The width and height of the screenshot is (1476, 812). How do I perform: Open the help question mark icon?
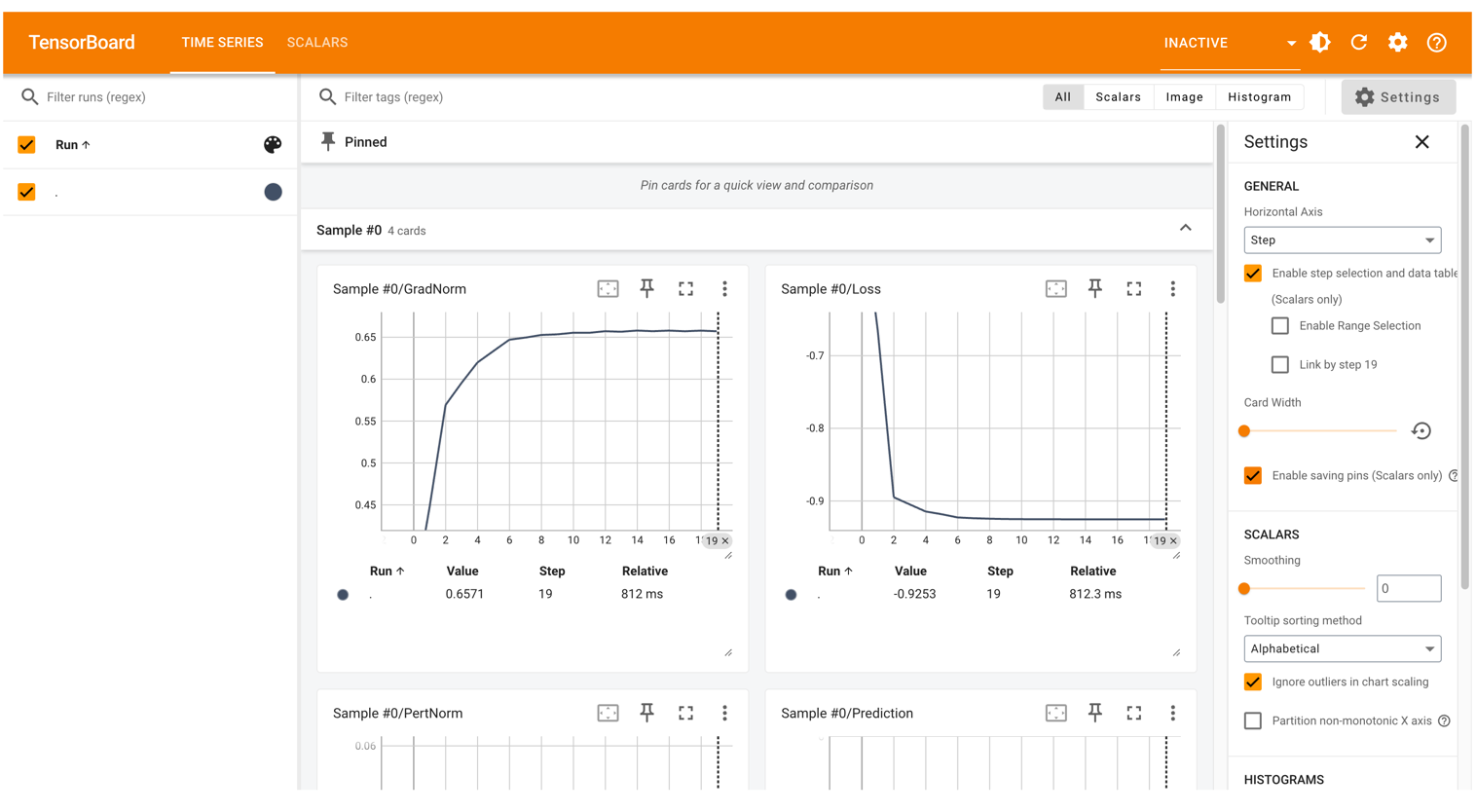pyautogui.click(x=1437, y=43)
